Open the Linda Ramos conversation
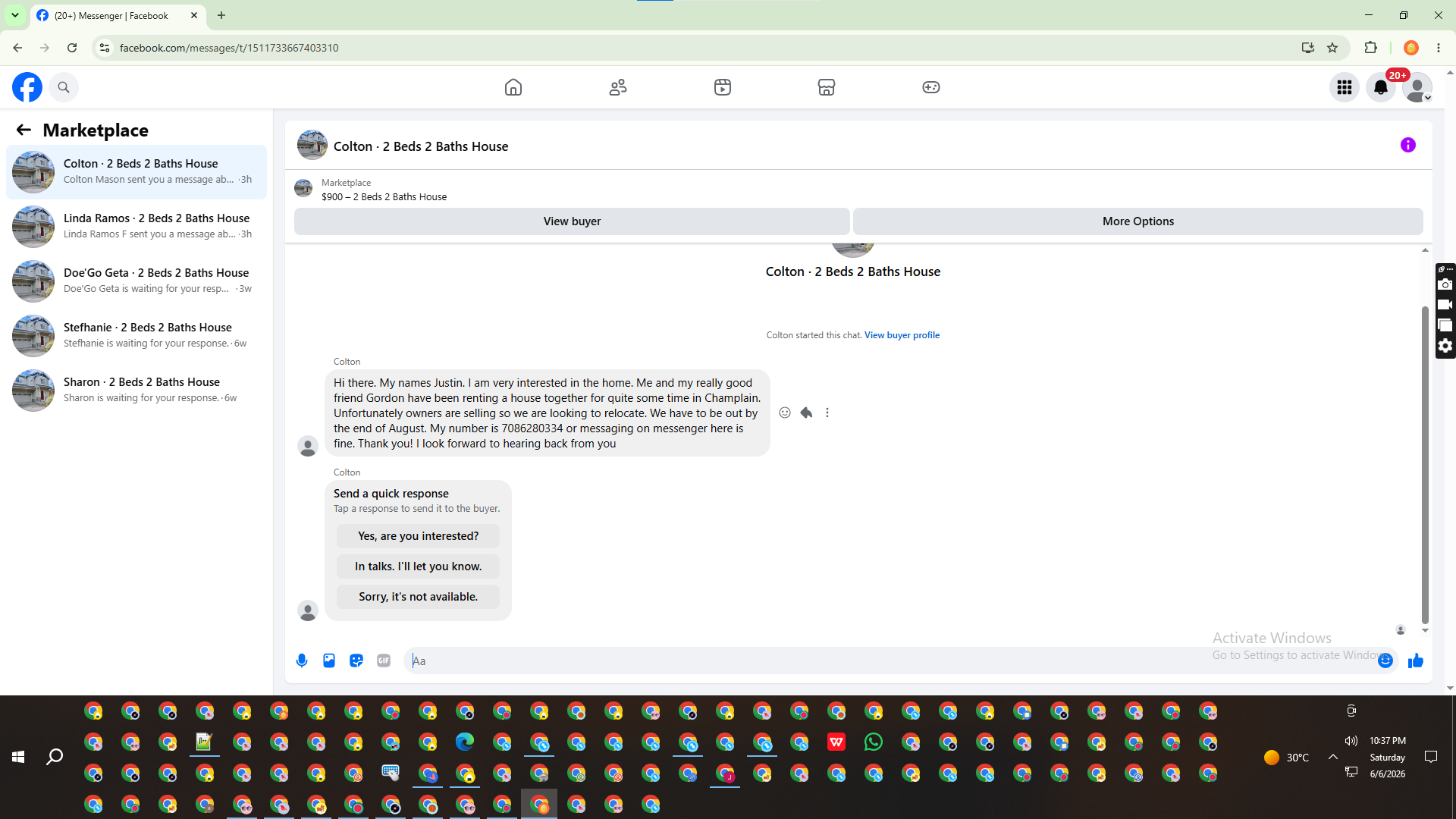The height and width of the screenshot is (819, 1456). coord(136,227)
